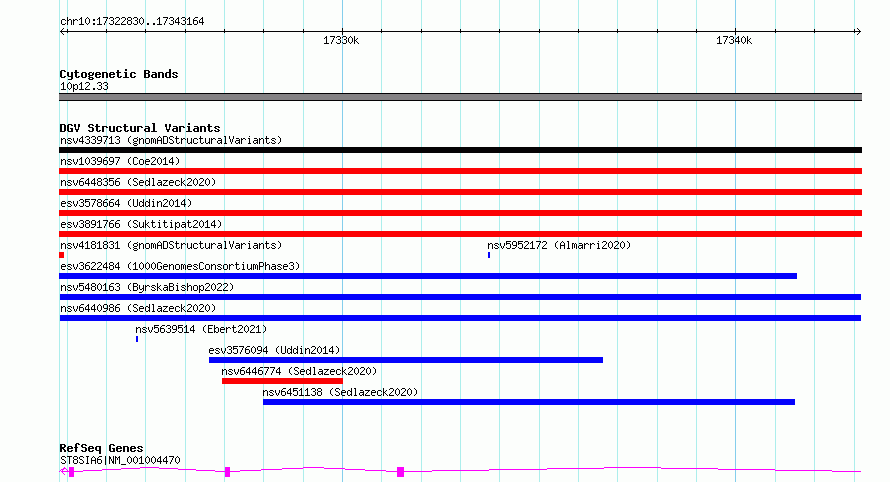Screen dimensions: 890x482
Task: Select the gray 10p12.33 cytogenetic band bar
Action: click(460, 97)
